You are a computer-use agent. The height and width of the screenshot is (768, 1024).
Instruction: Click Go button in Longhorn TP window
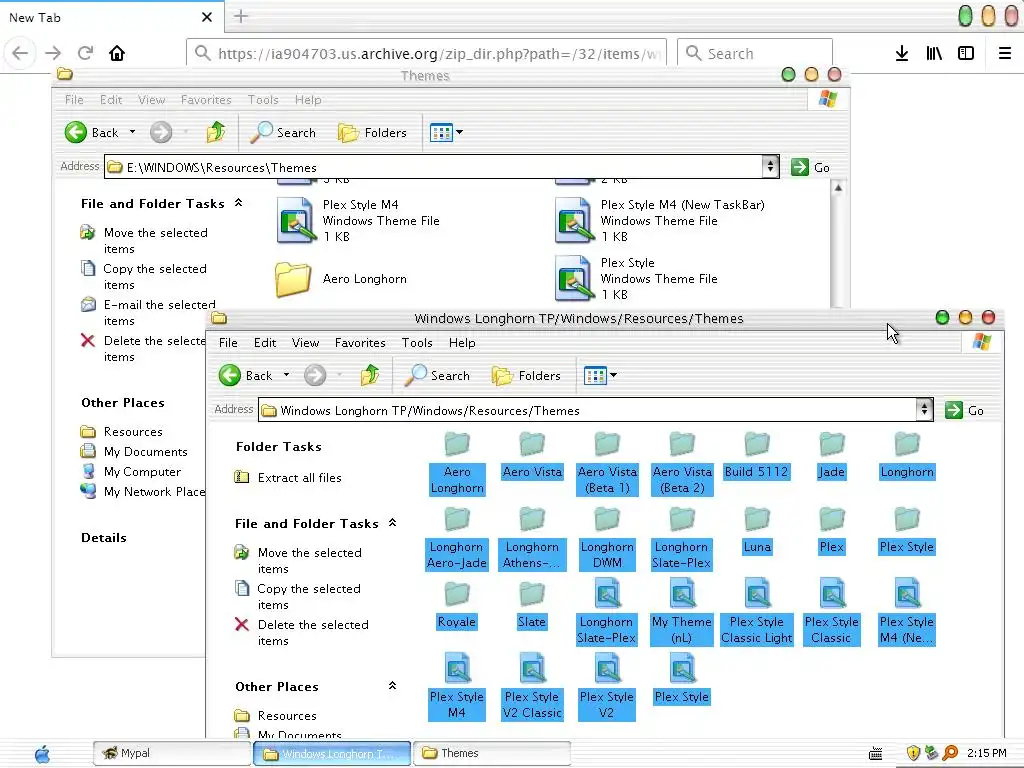pos(964,410)
